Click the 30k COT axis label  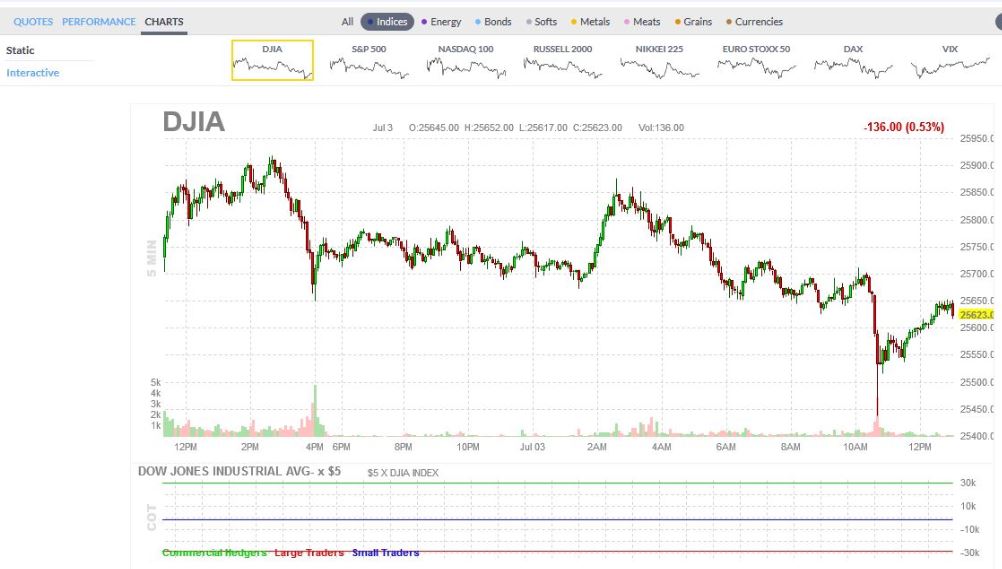[968, 483]
